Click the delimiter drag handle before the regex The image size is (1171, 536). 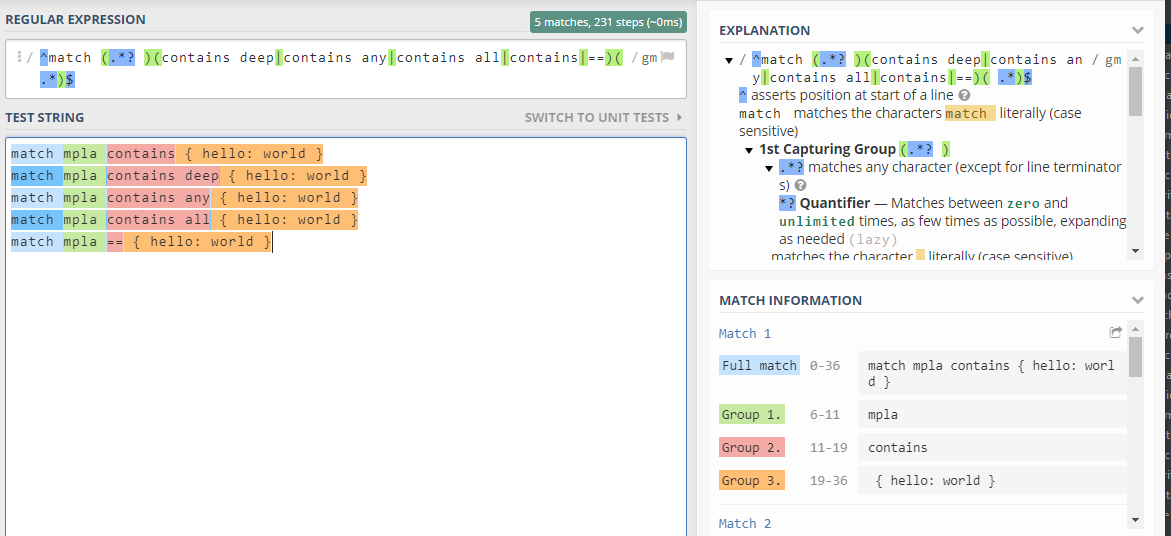[19, 57]
